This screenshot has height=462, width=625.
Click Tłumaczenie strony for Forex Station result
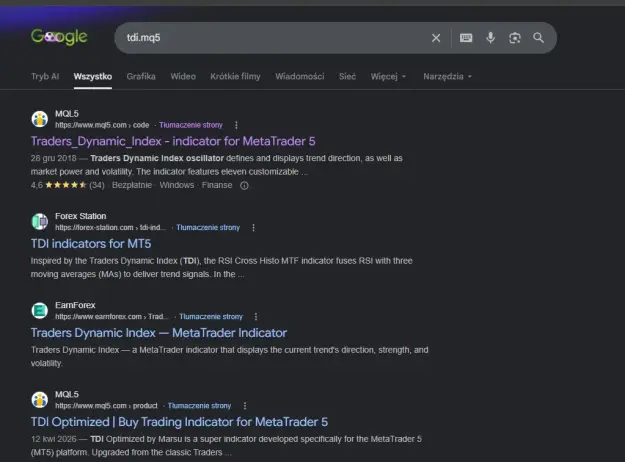pos(208,228)
